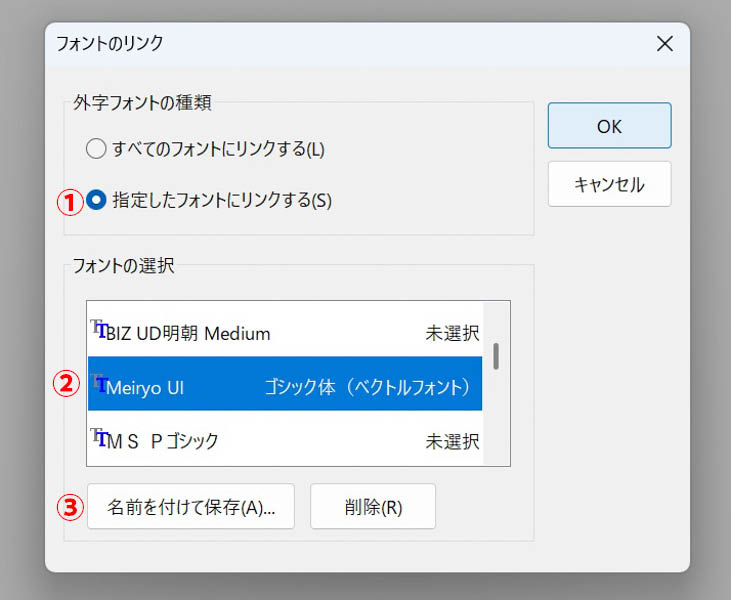Screen dimensions: 731x600
Task: Select Meiryo UI font entry
Action: [x=285, y=384]
